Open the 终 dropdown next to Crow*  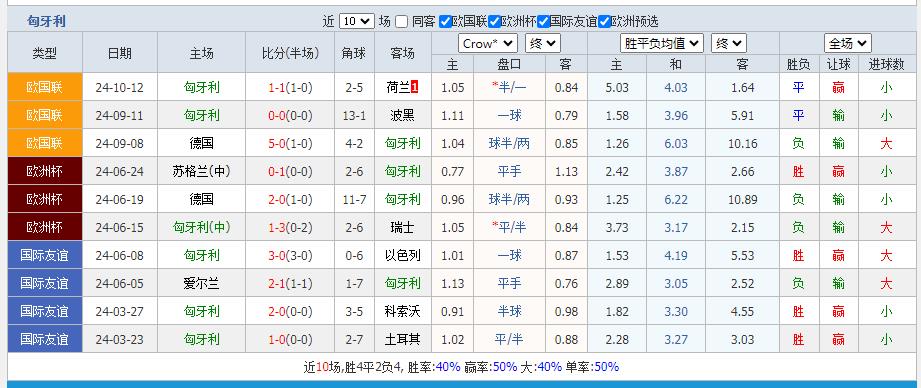pos(543,43)
